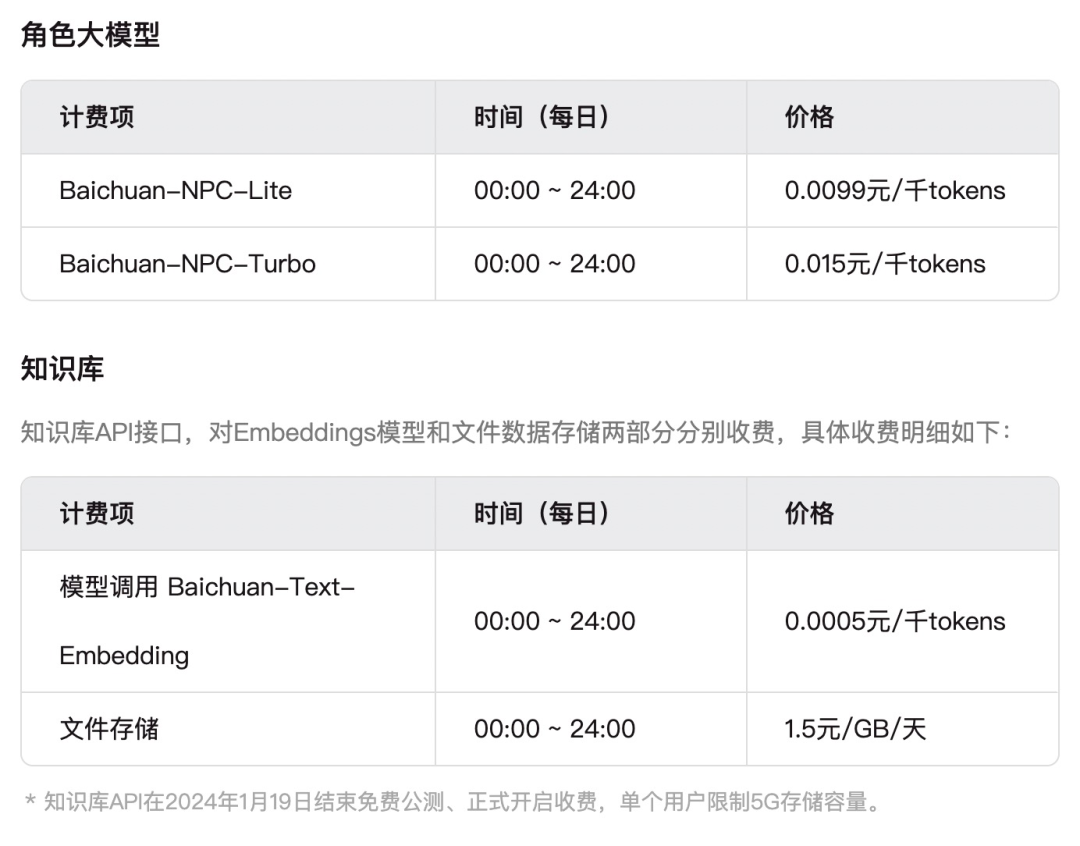Select the 模型调用 Baichuan-Text-Embedding cell
Screen dimensions: 1080x846
(228, 621)
